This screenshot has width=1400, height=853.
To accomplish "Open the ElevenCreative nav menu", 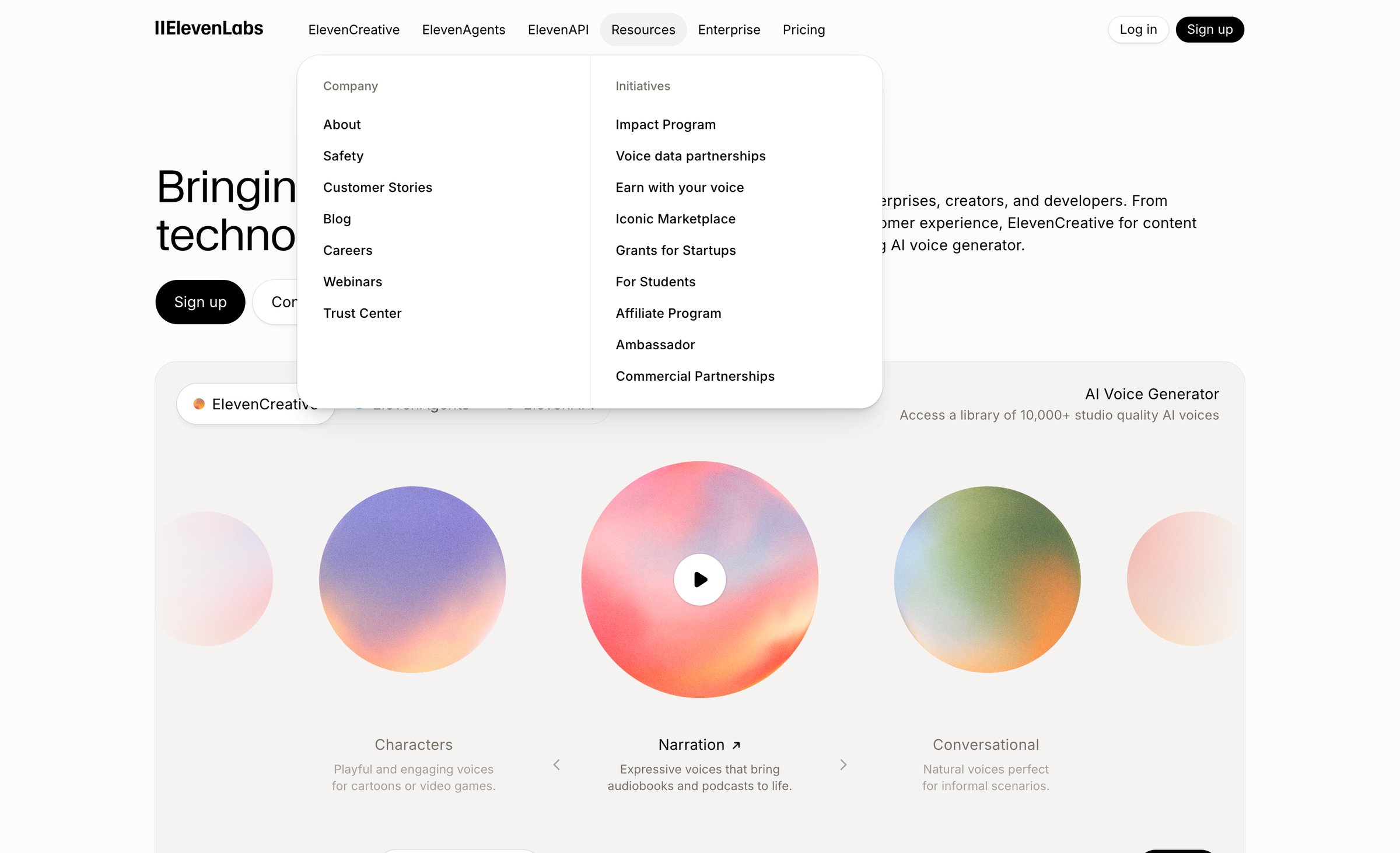I will 353,29.
